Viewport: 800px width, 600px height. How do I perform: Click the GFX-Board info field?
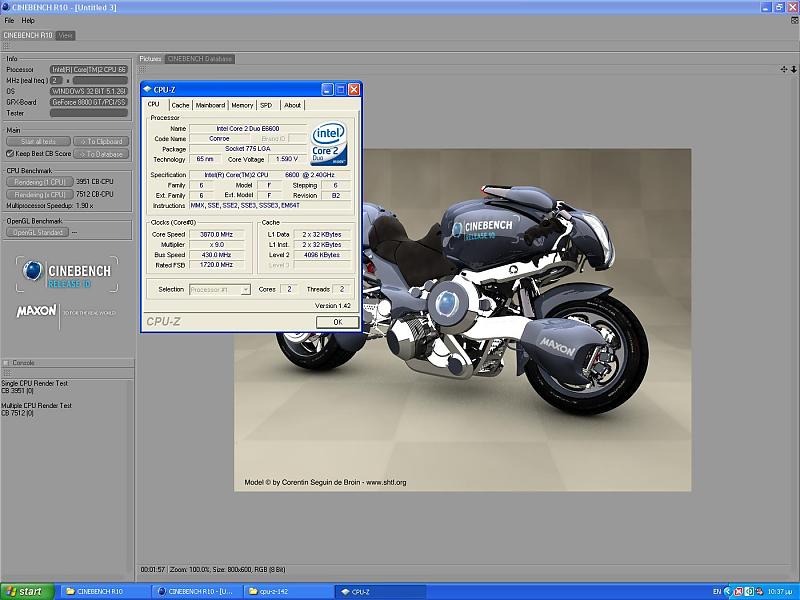tap(89, 102)
